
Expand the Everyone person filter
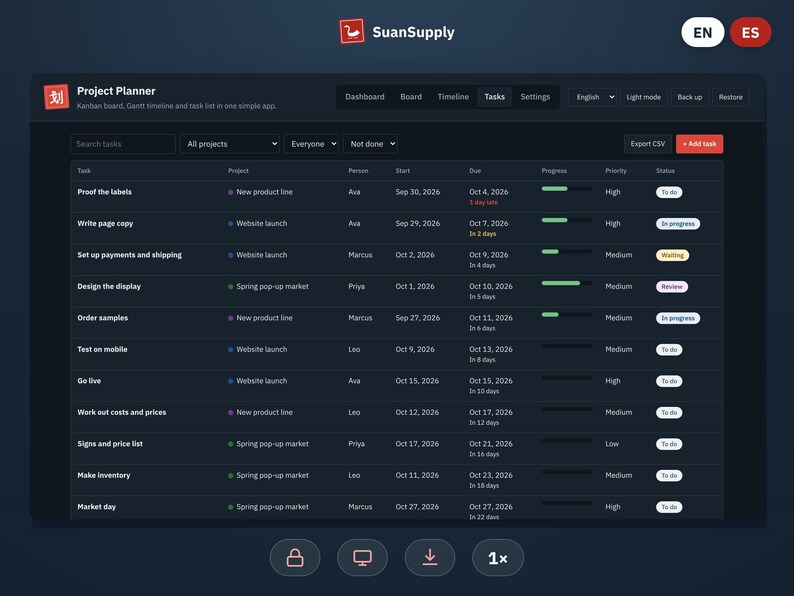point(311,144)
